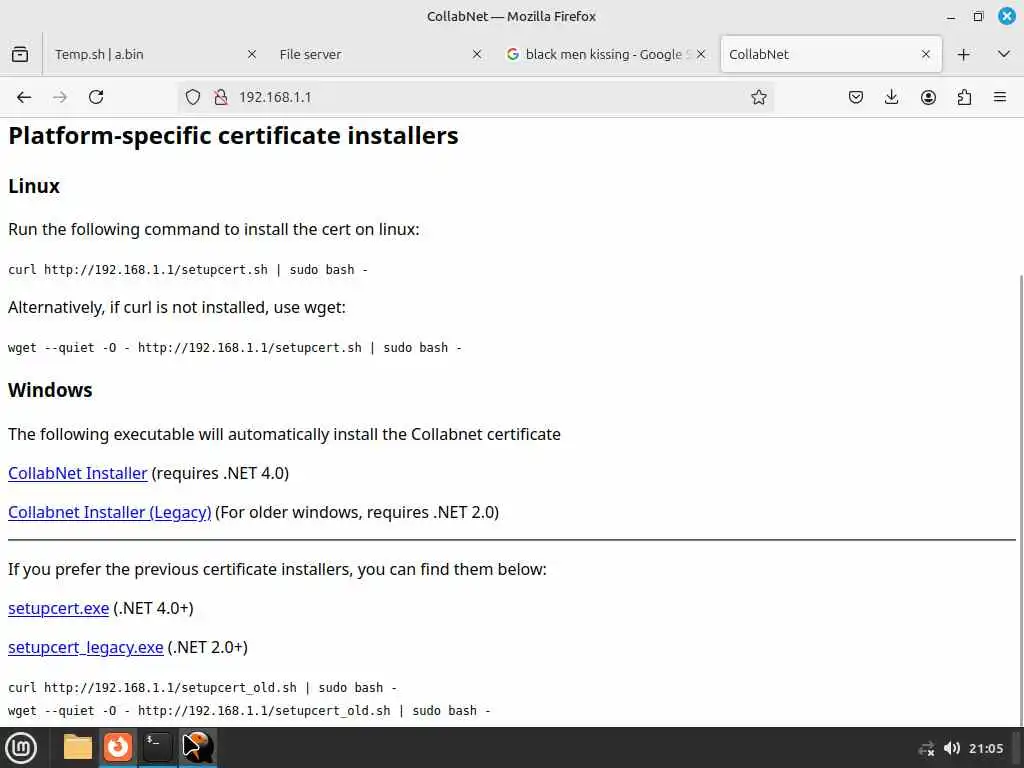Click the Platform-specific certificate installers heading
1024x768 pixels.
[x=233, y=136]
